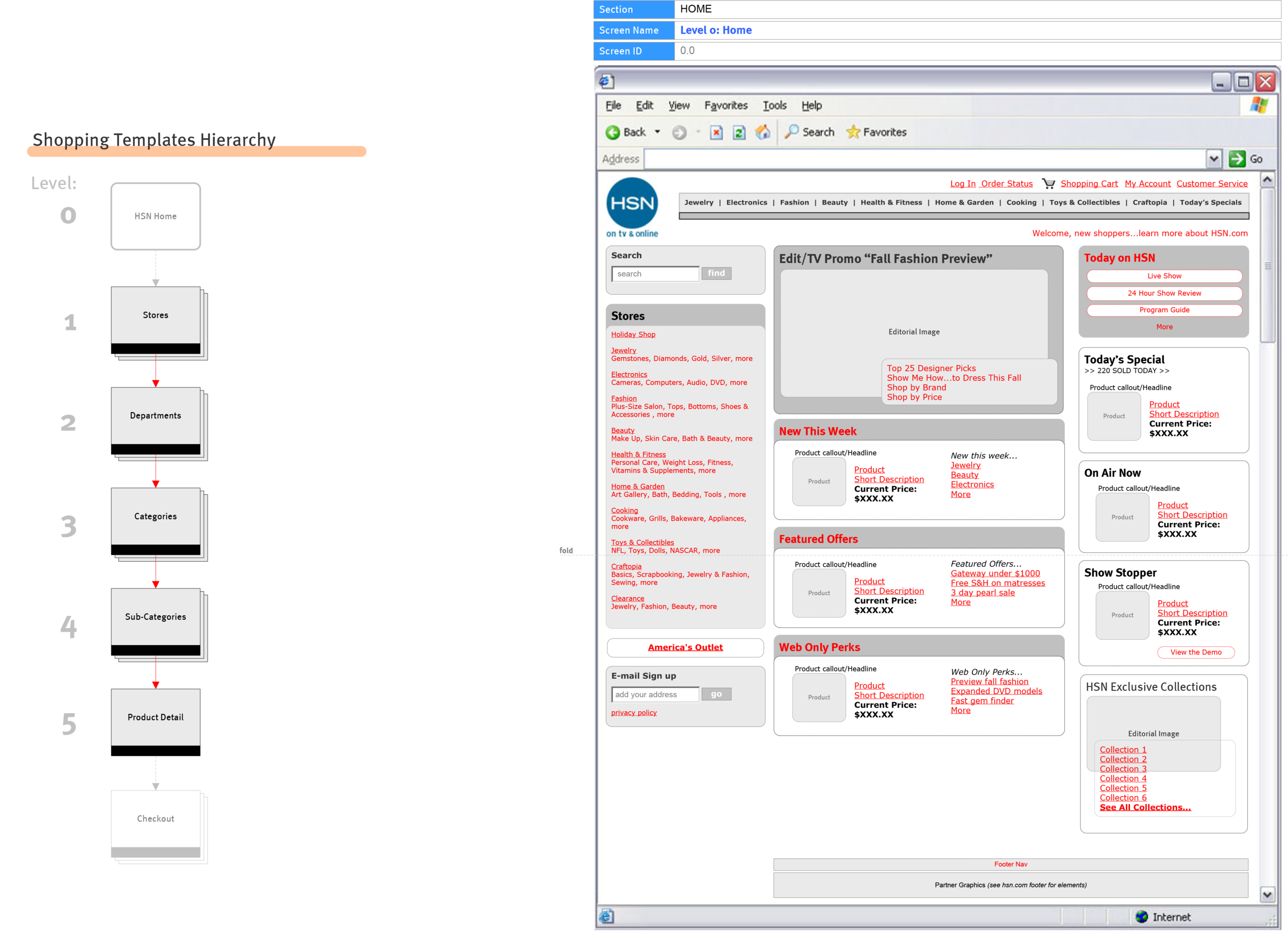Click the privacy policy link
1288x942 pixels.
pyautogui.click(x=634, y=713)
